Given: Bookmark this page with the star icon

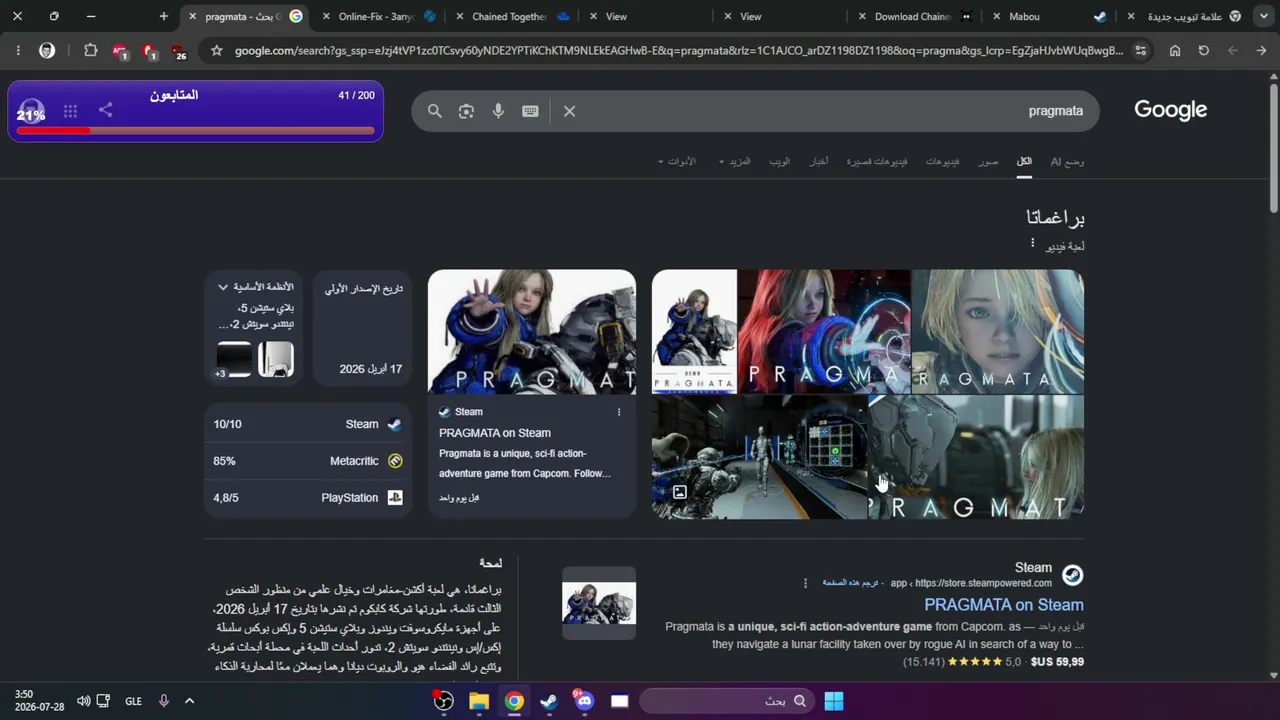Looking at the screenshot, I should (x=216, y=50).
